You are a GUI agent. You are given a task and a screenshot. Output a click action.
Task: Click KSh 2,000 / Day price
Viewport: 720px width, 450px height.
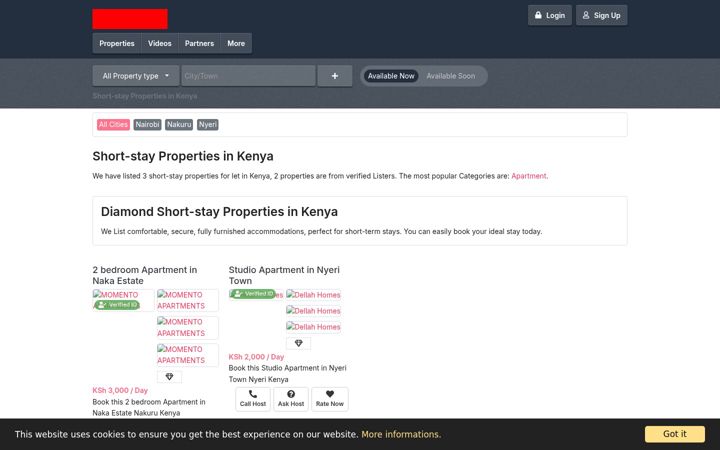pos(256,357)
